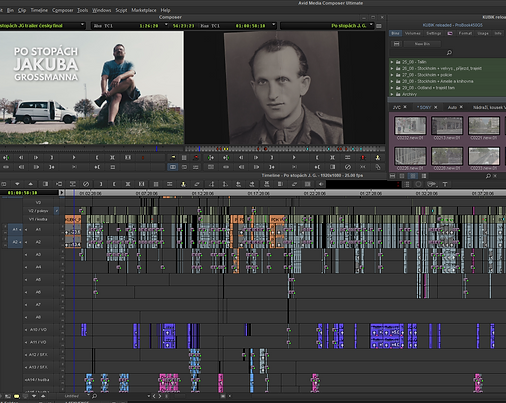Select the Bins tab in project window

395,33
